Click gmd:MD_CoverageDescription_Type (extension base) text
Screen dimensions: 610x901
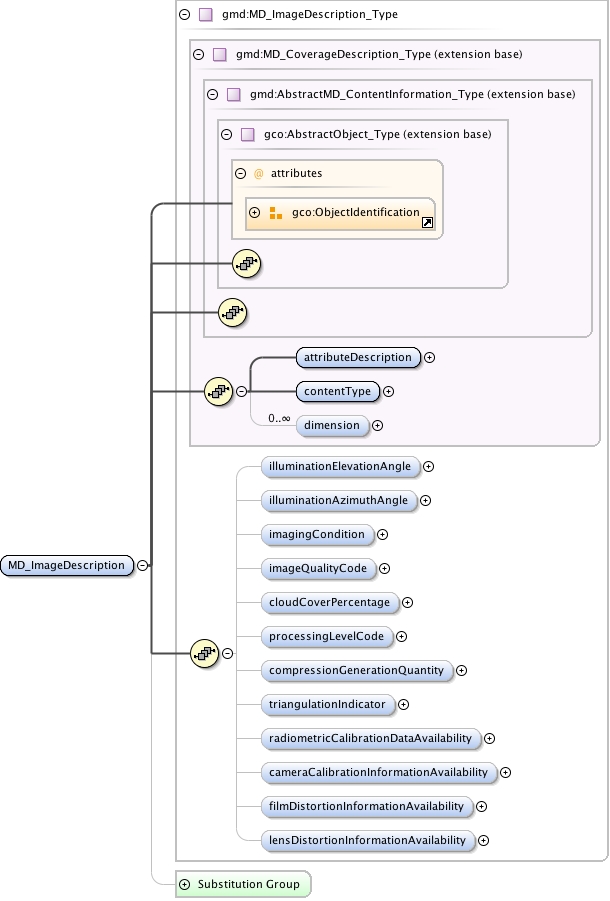pyautogui.click(x=379, y=55)
